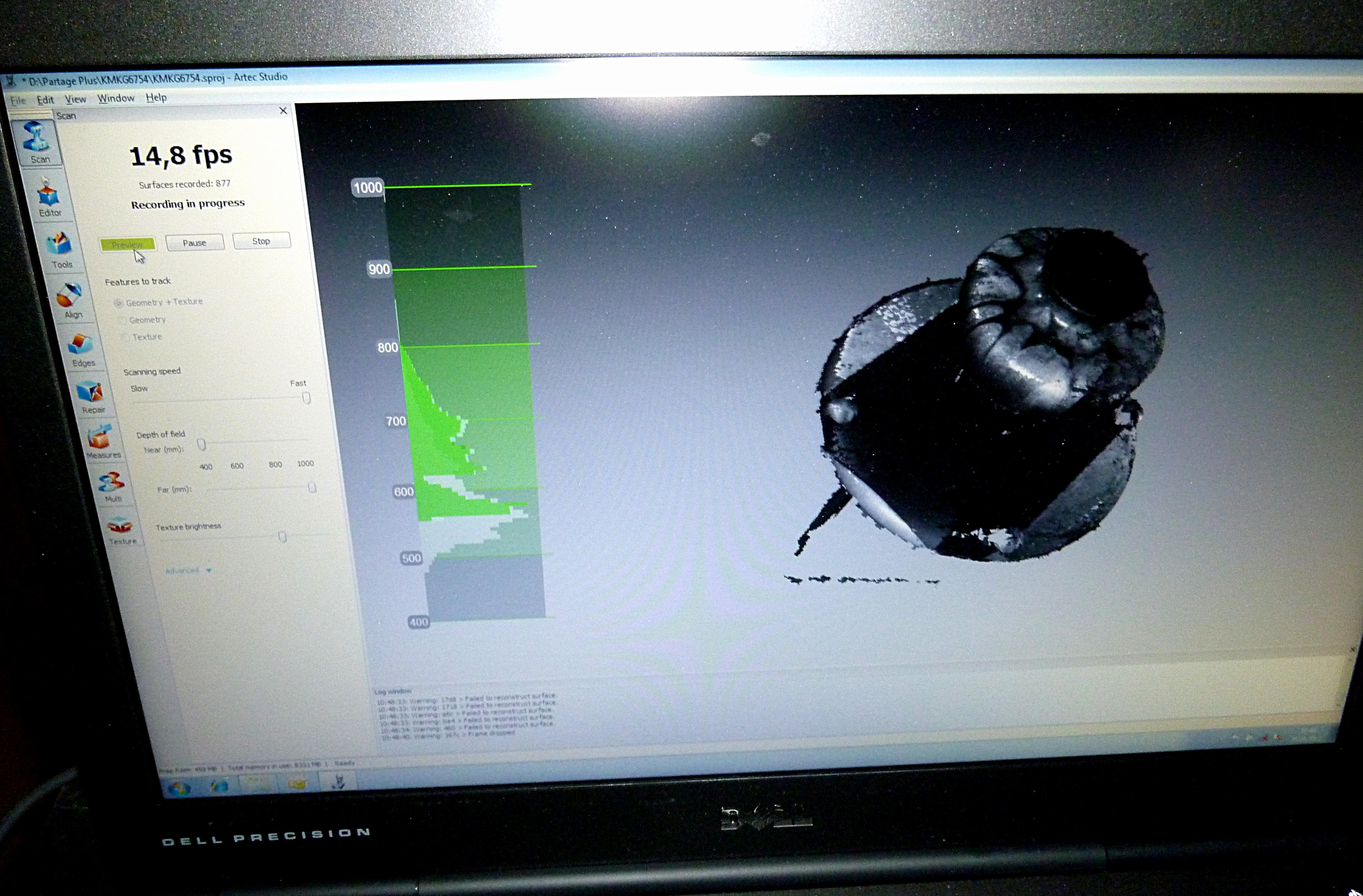
Task: Open the View menu
Action: 75,99
